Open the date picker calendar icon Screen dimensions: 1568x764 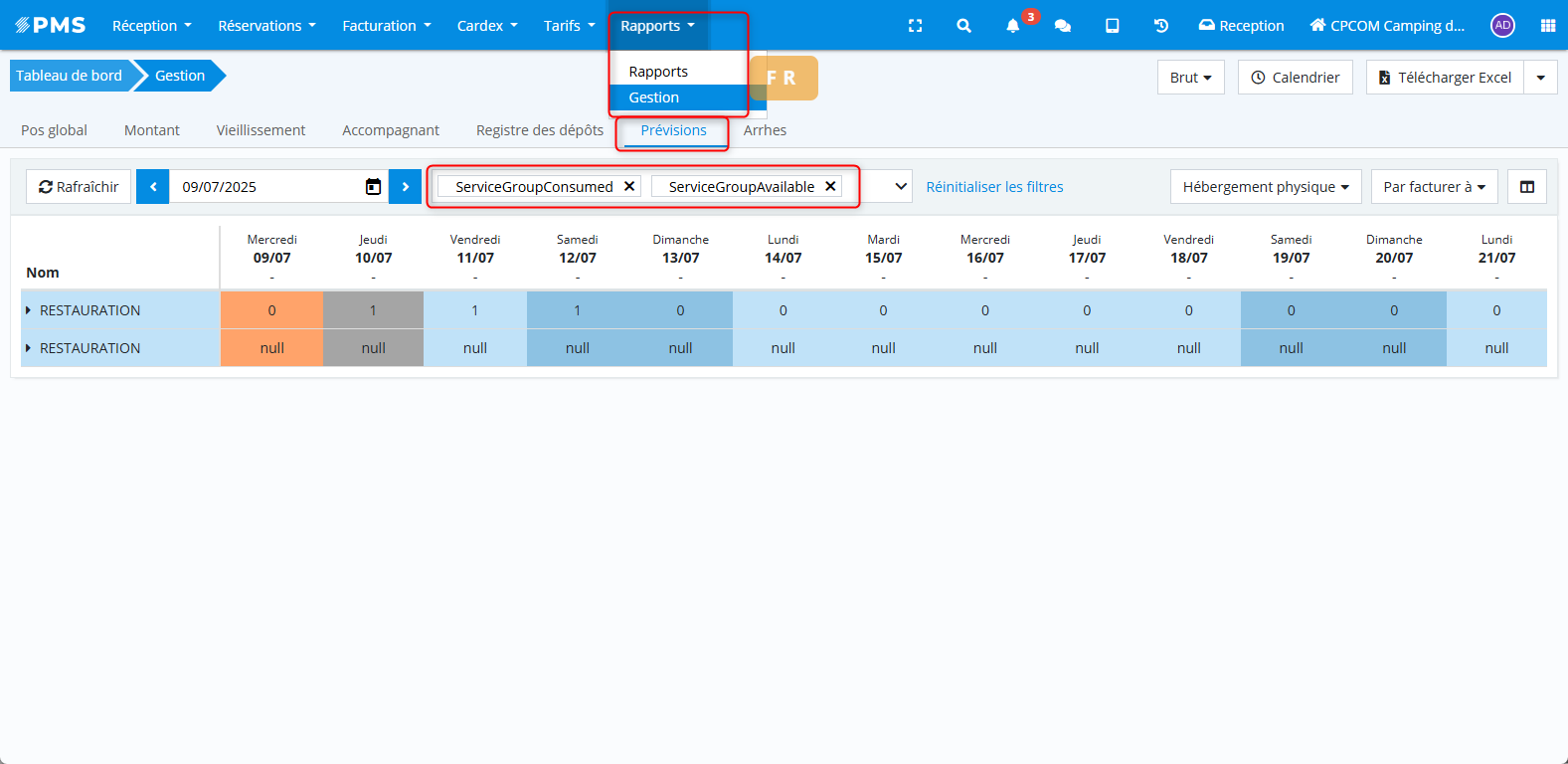tap(373, 187)
